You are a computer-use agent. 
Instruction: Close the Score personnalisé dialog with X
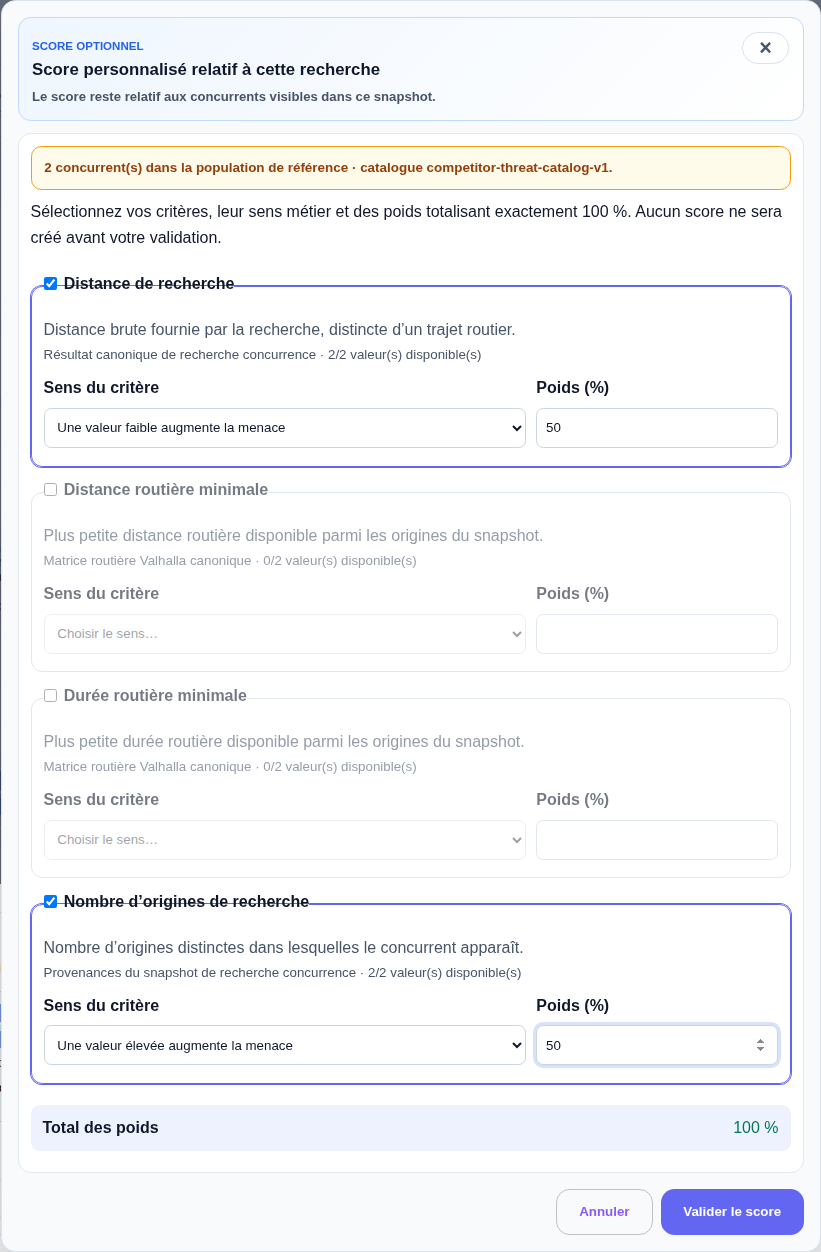click(765, 48)
